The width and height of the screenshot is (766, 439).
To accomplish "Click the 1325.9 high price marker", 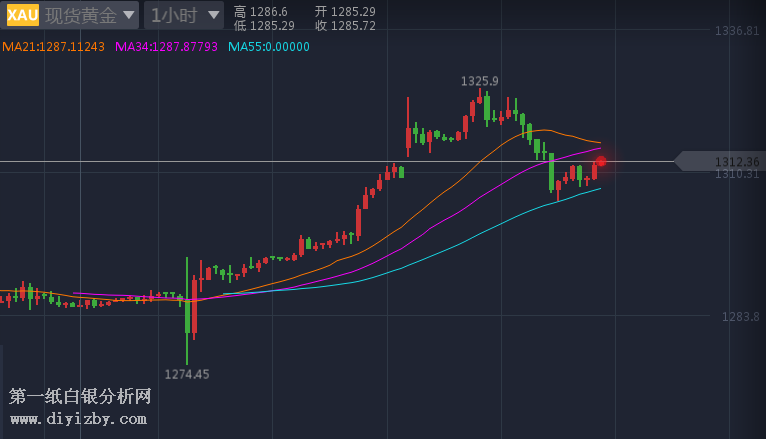I will [479, 81].
